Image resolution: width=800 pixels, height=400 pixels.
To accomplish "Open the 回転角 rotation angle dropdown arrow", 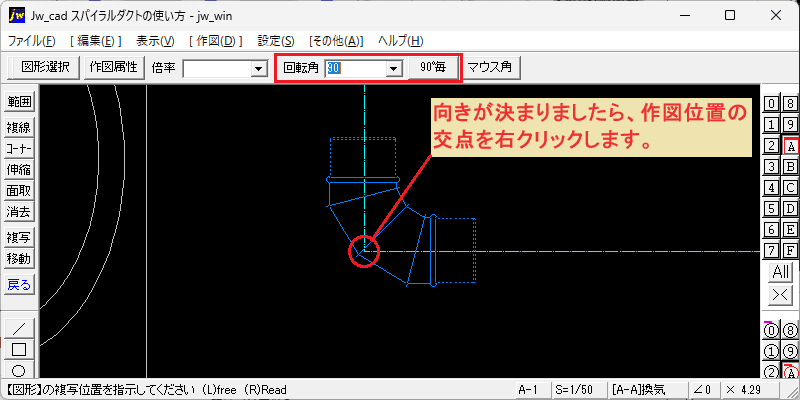I will tap(393, 68).
